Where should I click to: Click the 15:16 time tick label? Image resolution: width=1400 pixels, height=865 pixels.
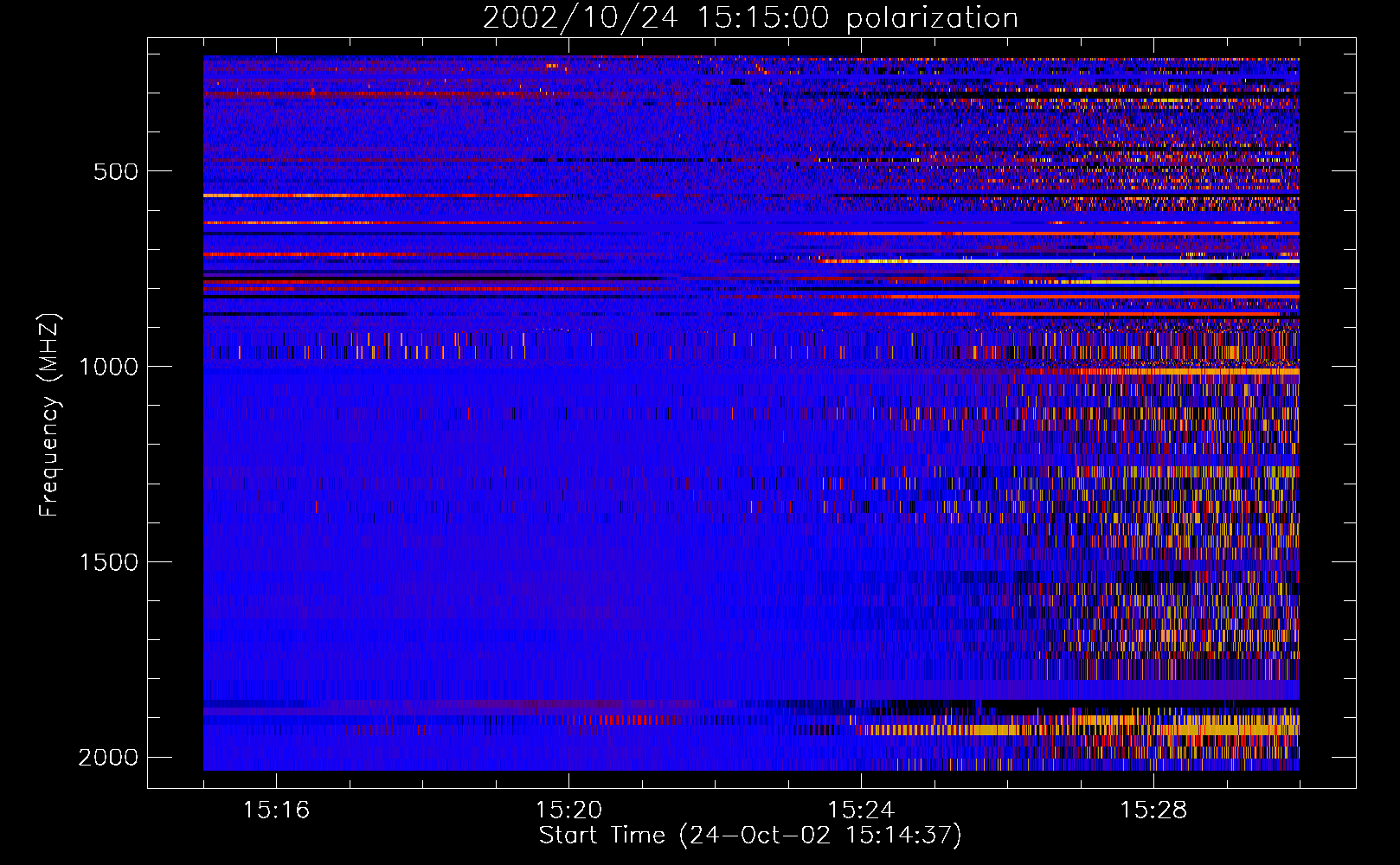pos(276,811)
